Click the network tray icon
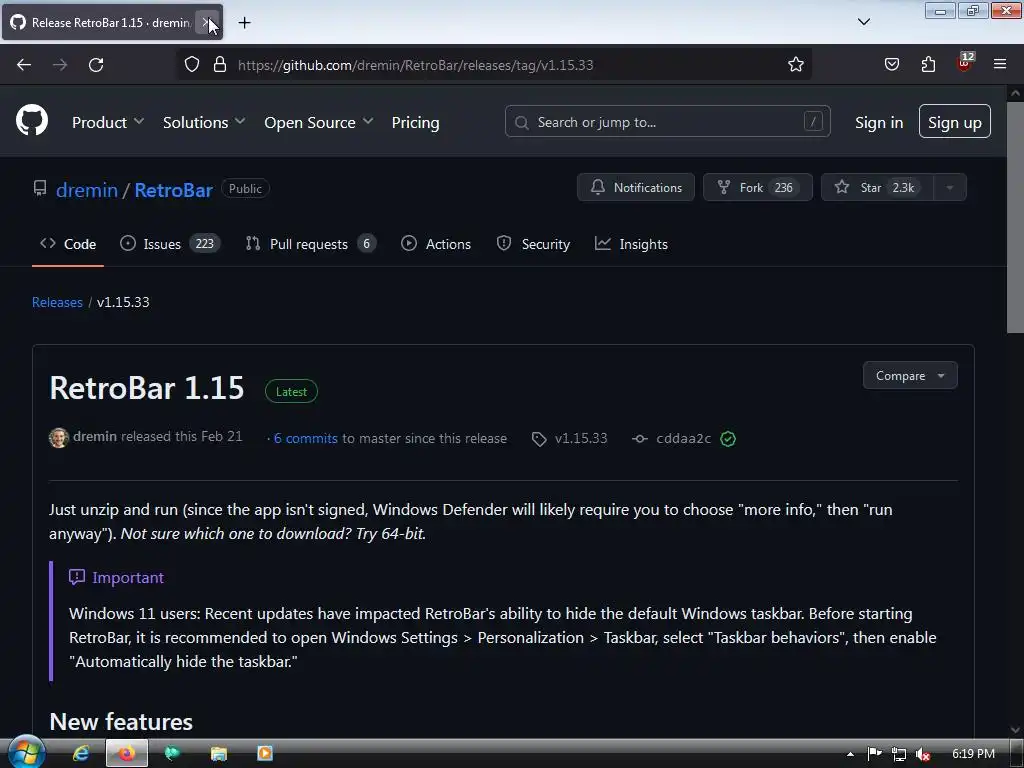The height and width of the screenshot is (768, 1024). tap(899, 754)
